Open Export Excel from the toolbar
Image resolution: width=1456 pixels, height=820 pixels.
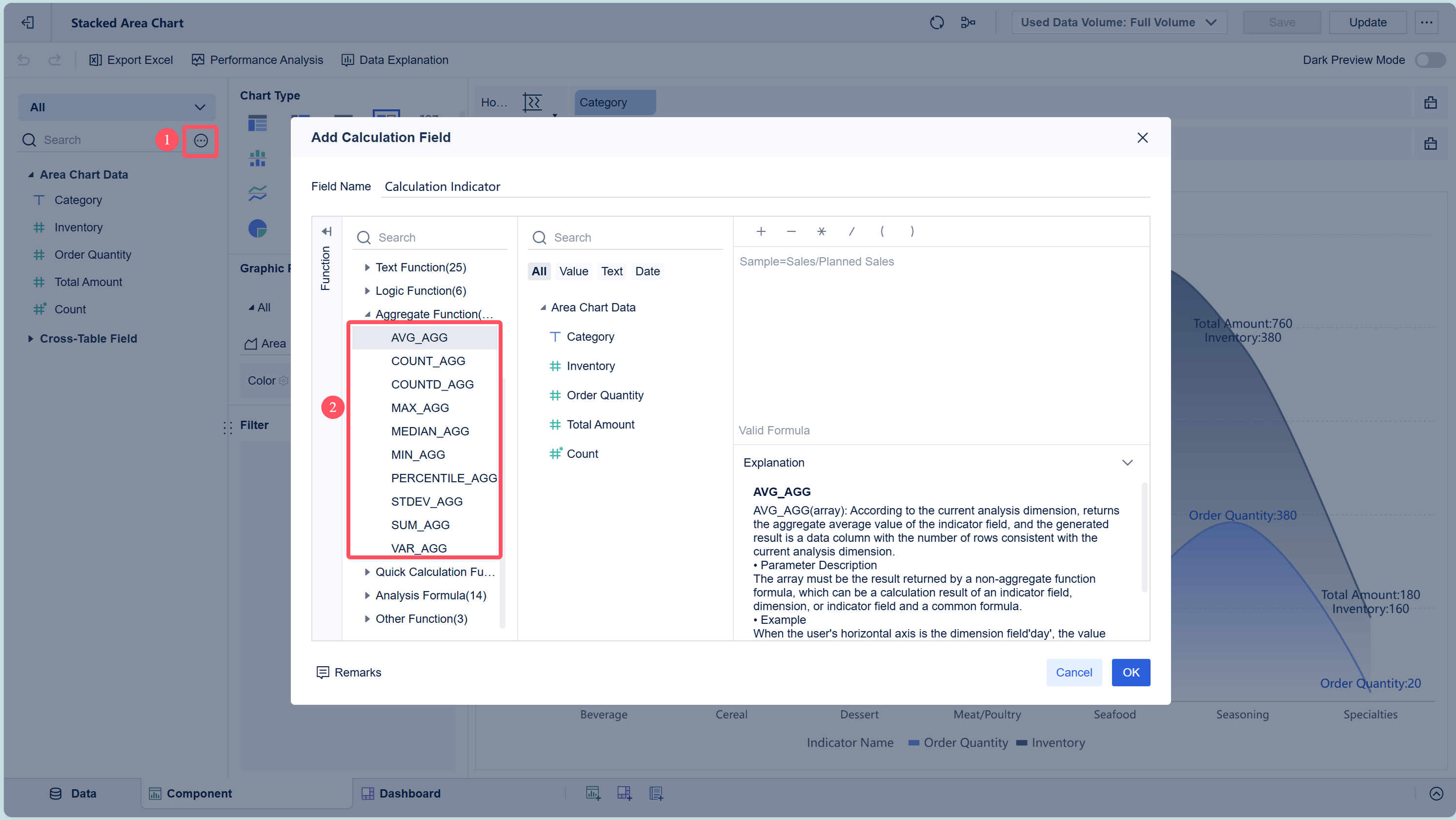point(131,60)
